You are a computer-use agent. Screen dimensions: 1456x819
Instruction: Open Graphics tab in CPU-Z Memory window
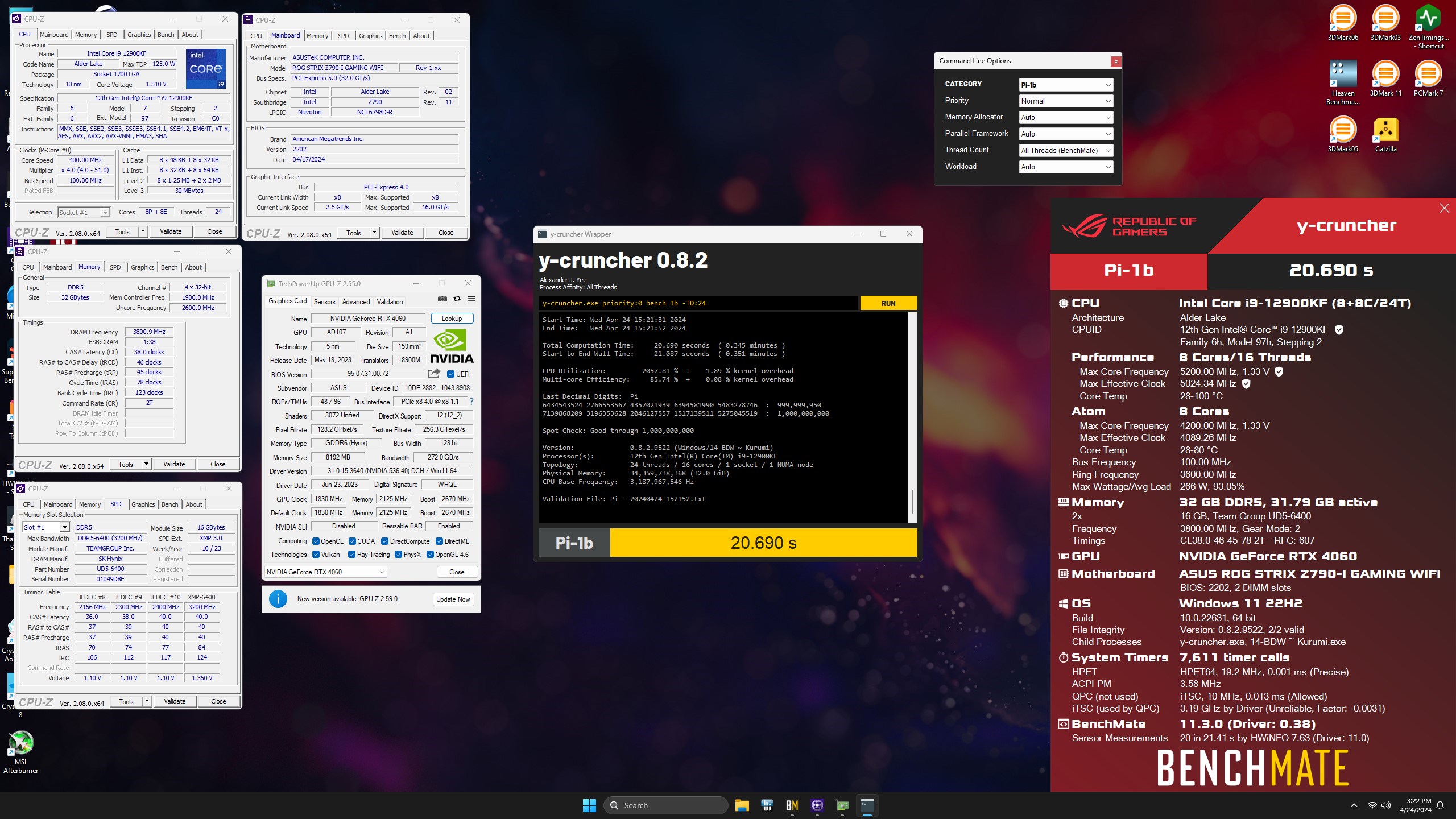[142, 267]
